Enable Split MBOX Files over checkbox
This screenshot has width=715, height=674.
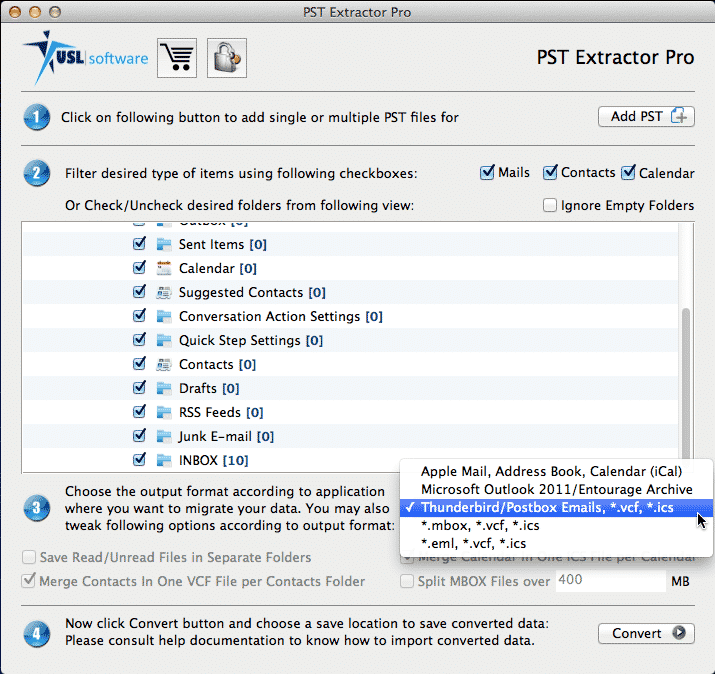click(x=407, y=581)
